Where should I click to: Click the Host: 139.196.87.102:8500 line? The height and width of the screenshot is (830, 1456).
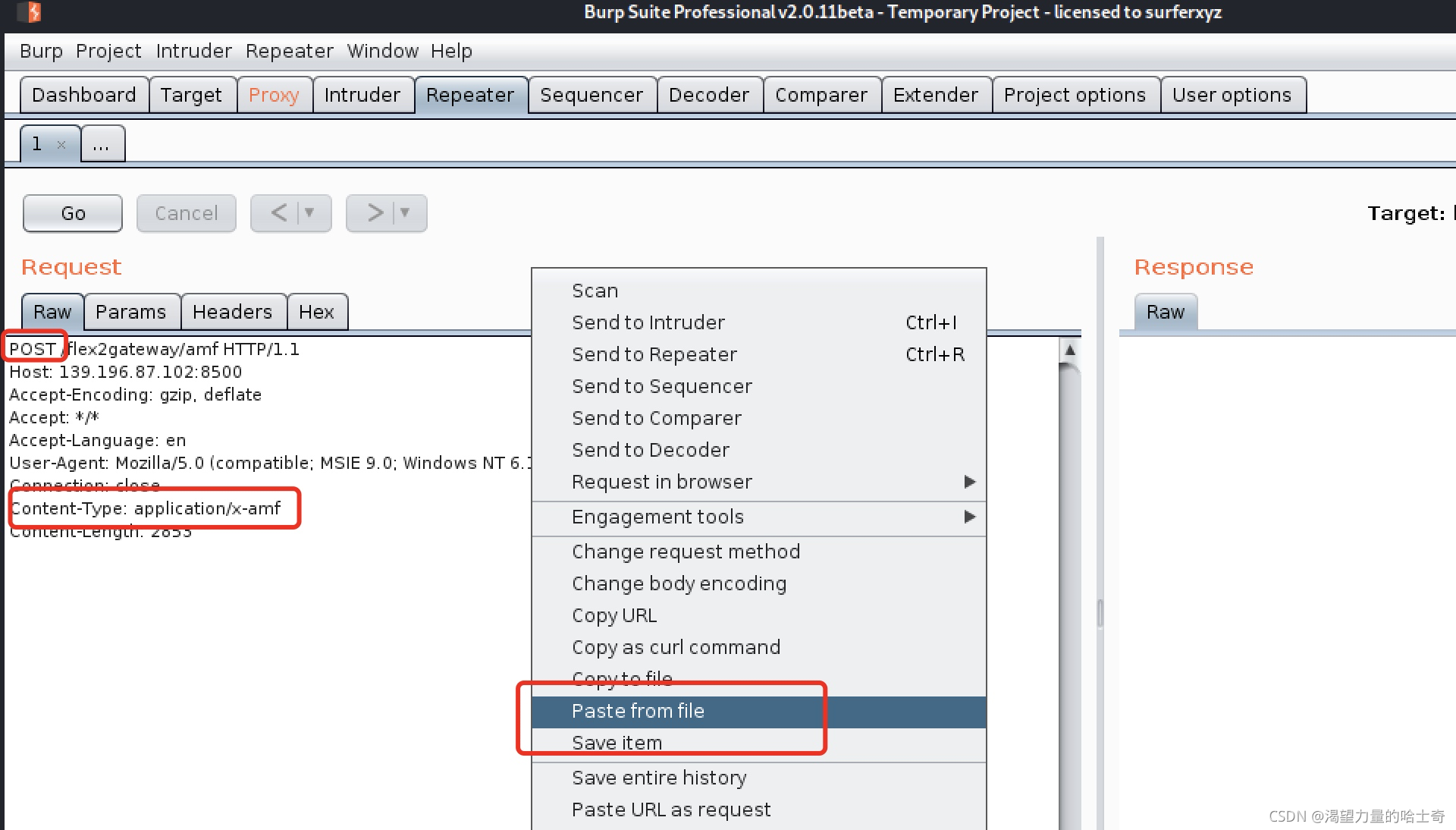(126, 372)
